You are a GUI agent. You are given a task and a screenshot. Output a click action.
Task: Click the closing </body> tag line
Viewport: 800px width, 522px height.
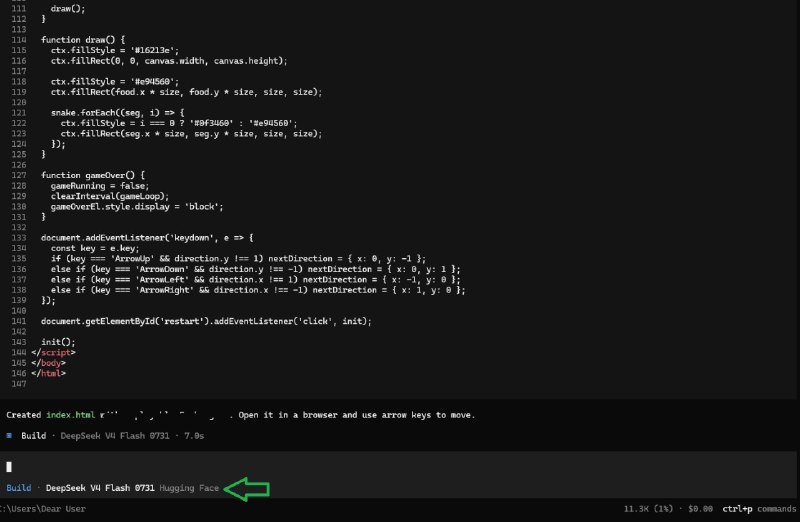pos(48,363)
